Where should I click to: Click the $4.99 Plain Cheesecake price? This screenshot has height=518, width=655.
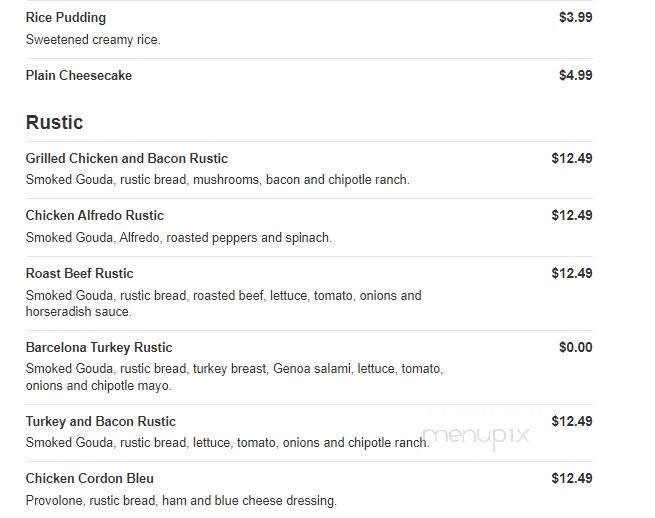tap(575, 76)
